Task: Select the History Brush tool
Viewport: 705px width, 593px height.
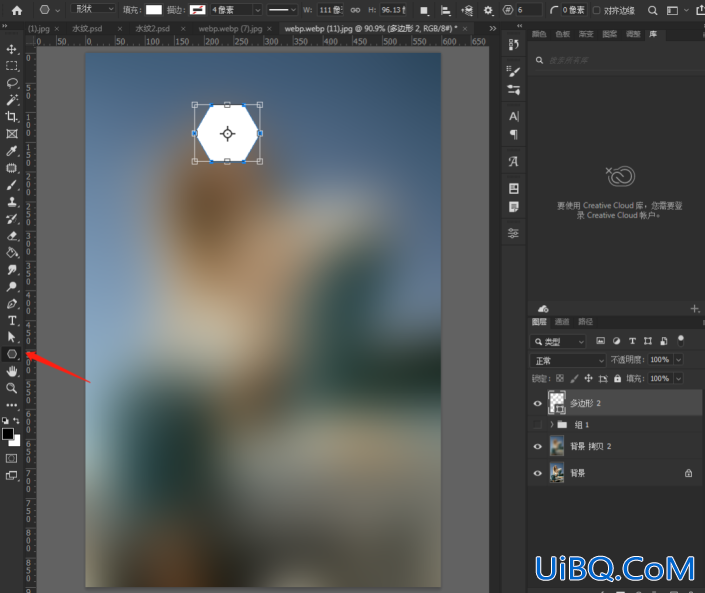Action: coord(12,219)
